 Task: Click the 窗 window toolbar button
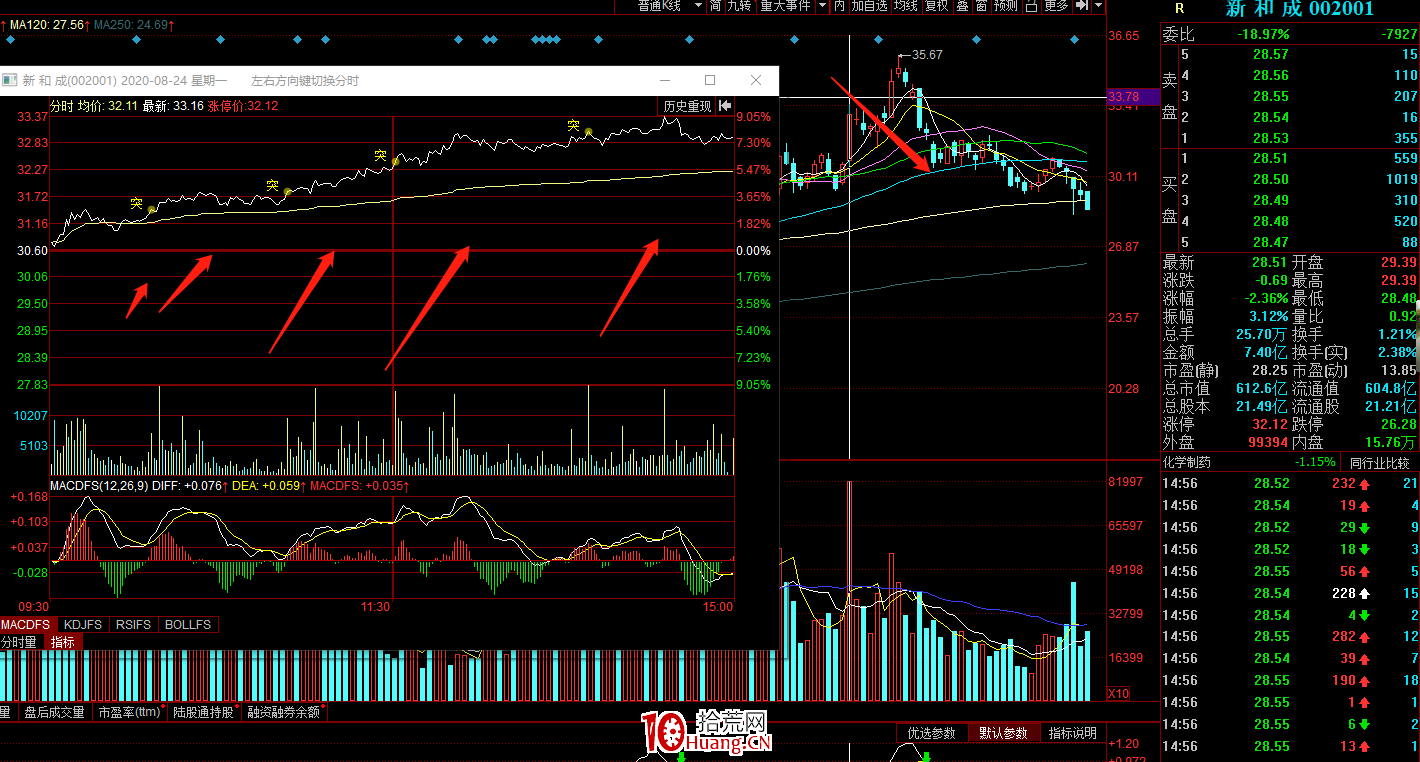981,6
